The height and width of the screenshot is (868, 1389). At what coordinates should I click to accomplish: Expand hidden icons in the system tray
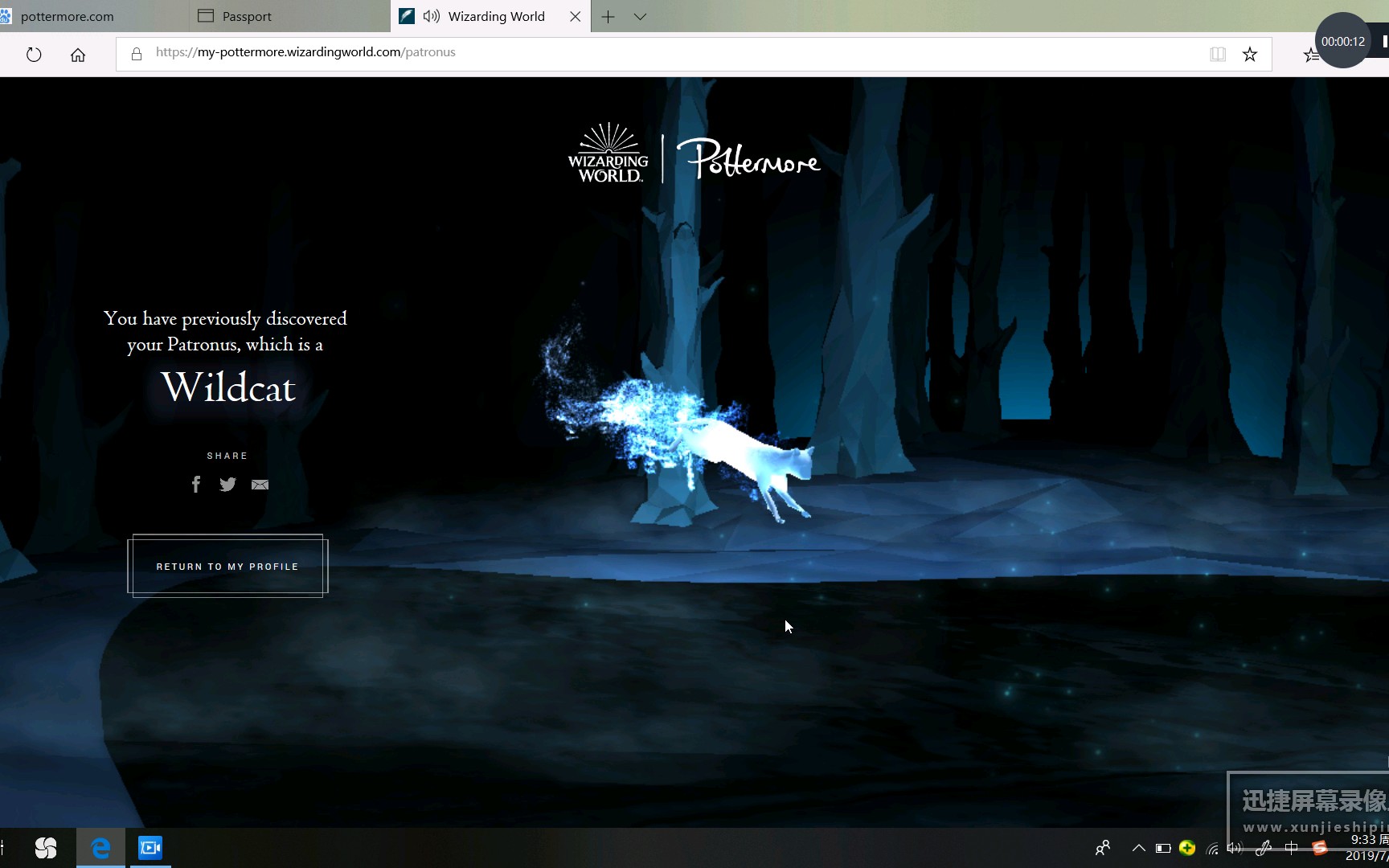[x=1138, y=849]
